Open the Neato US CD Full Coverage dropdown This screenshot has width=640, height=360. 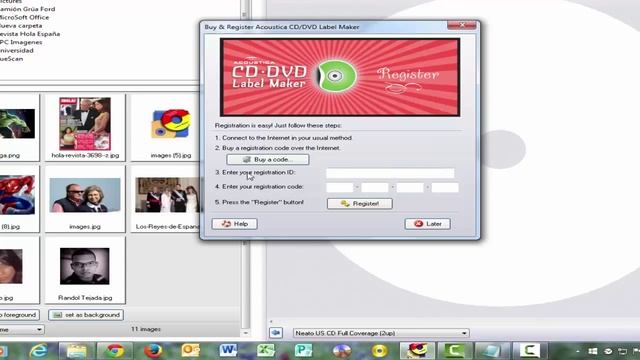pos(381,333)
